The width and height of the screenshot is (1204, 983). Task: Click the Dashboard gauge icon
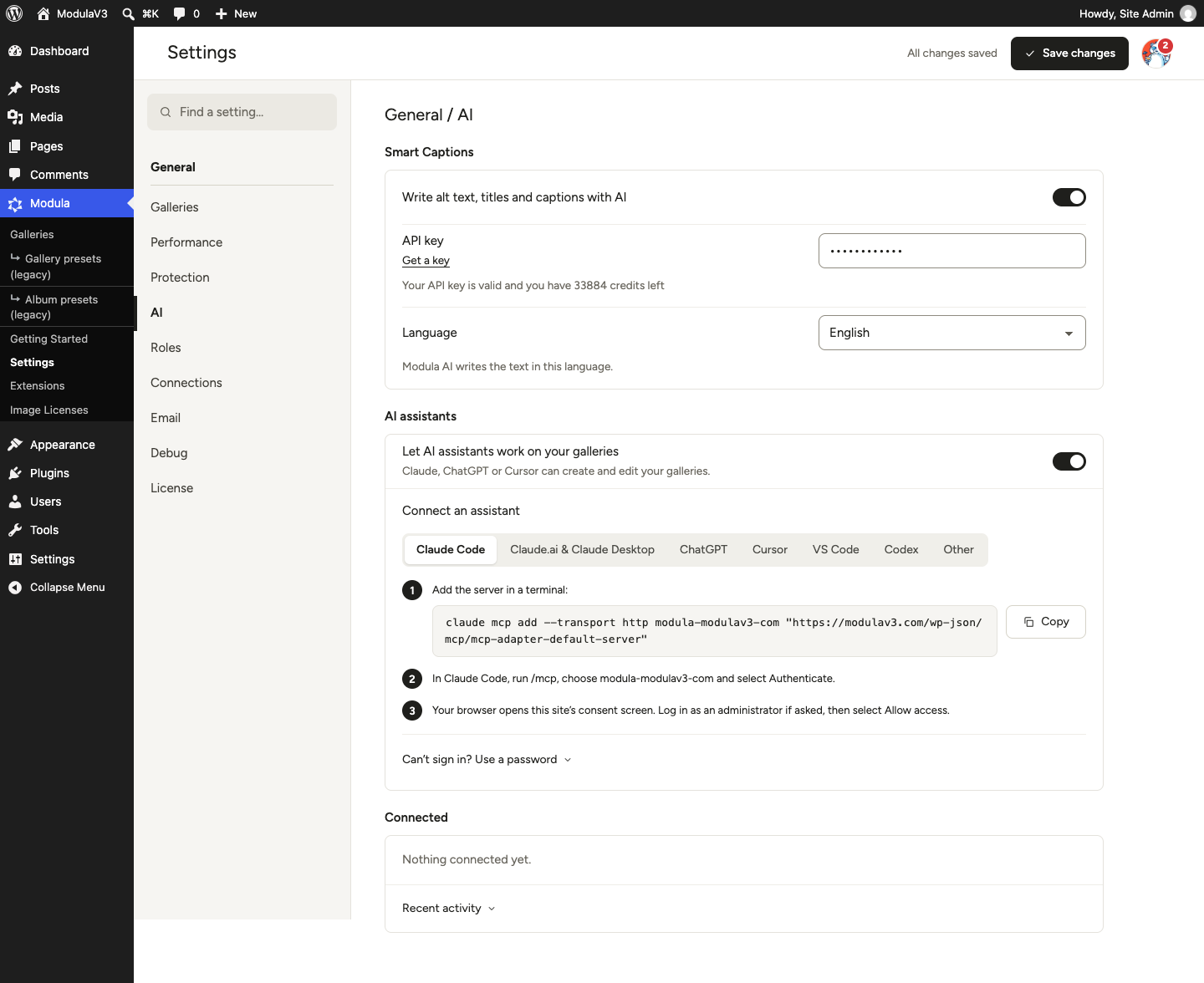15,51
